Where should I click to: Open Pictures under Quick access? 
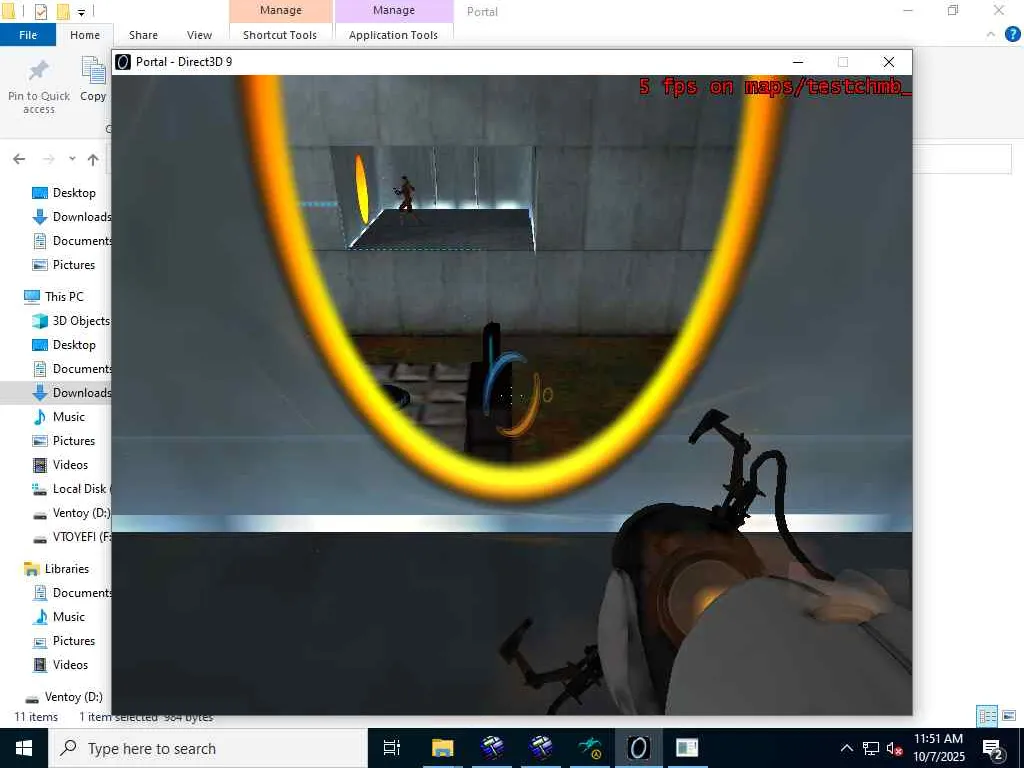click(x=73, y=264)
